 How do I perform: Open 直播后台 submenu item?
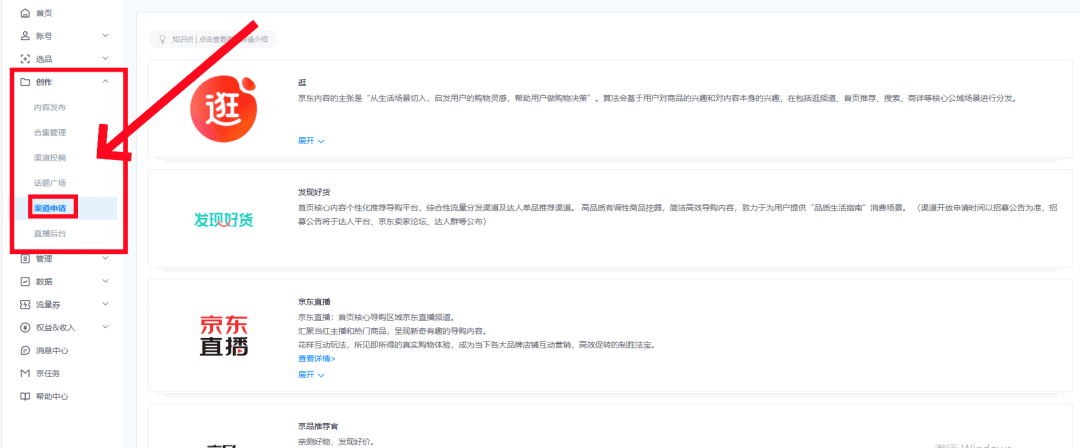(x=50, y=233)
